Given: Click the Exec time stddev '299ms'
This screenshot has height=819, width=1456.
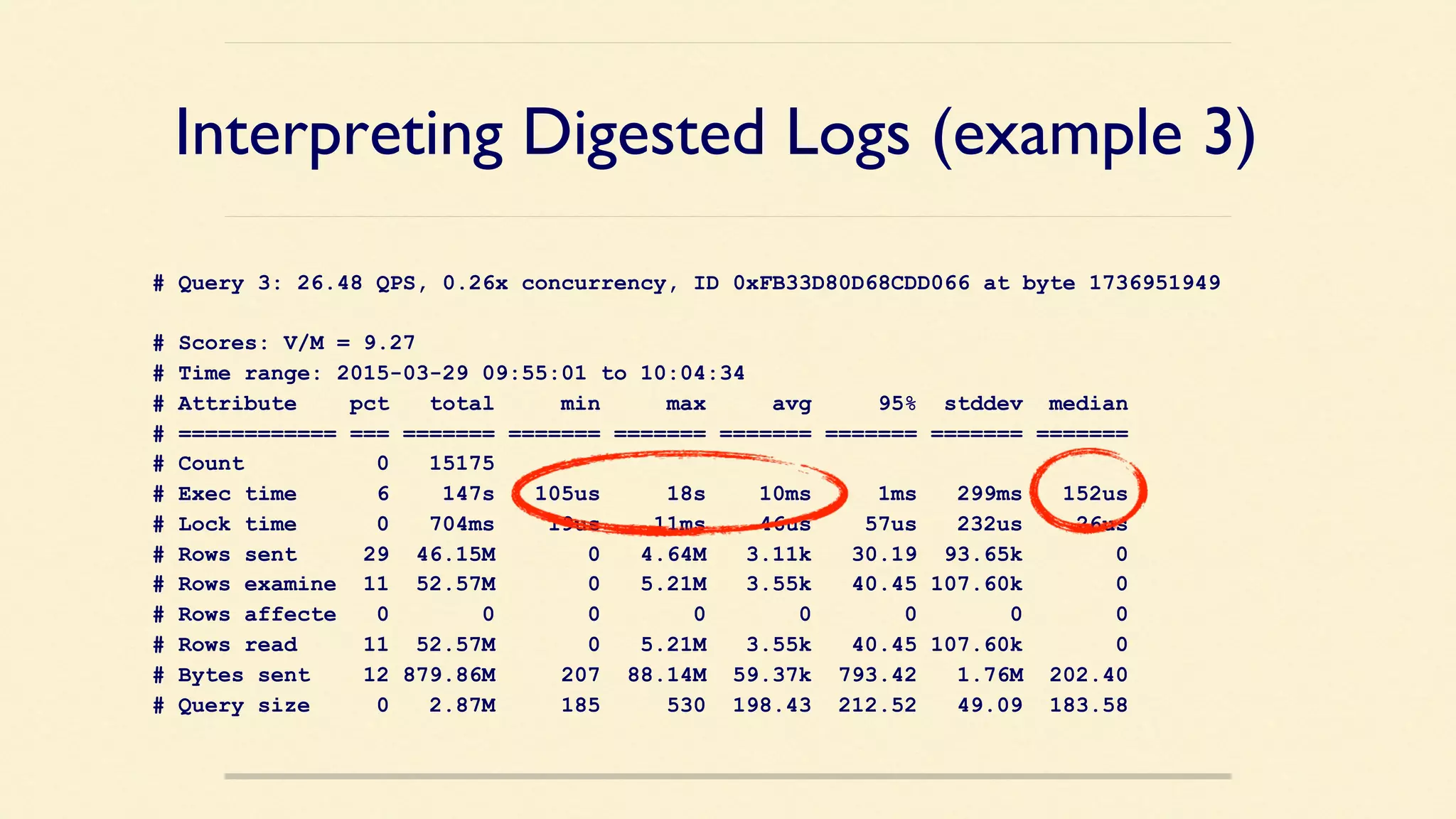Looking at the screenshot, I should tap(990, 494).
